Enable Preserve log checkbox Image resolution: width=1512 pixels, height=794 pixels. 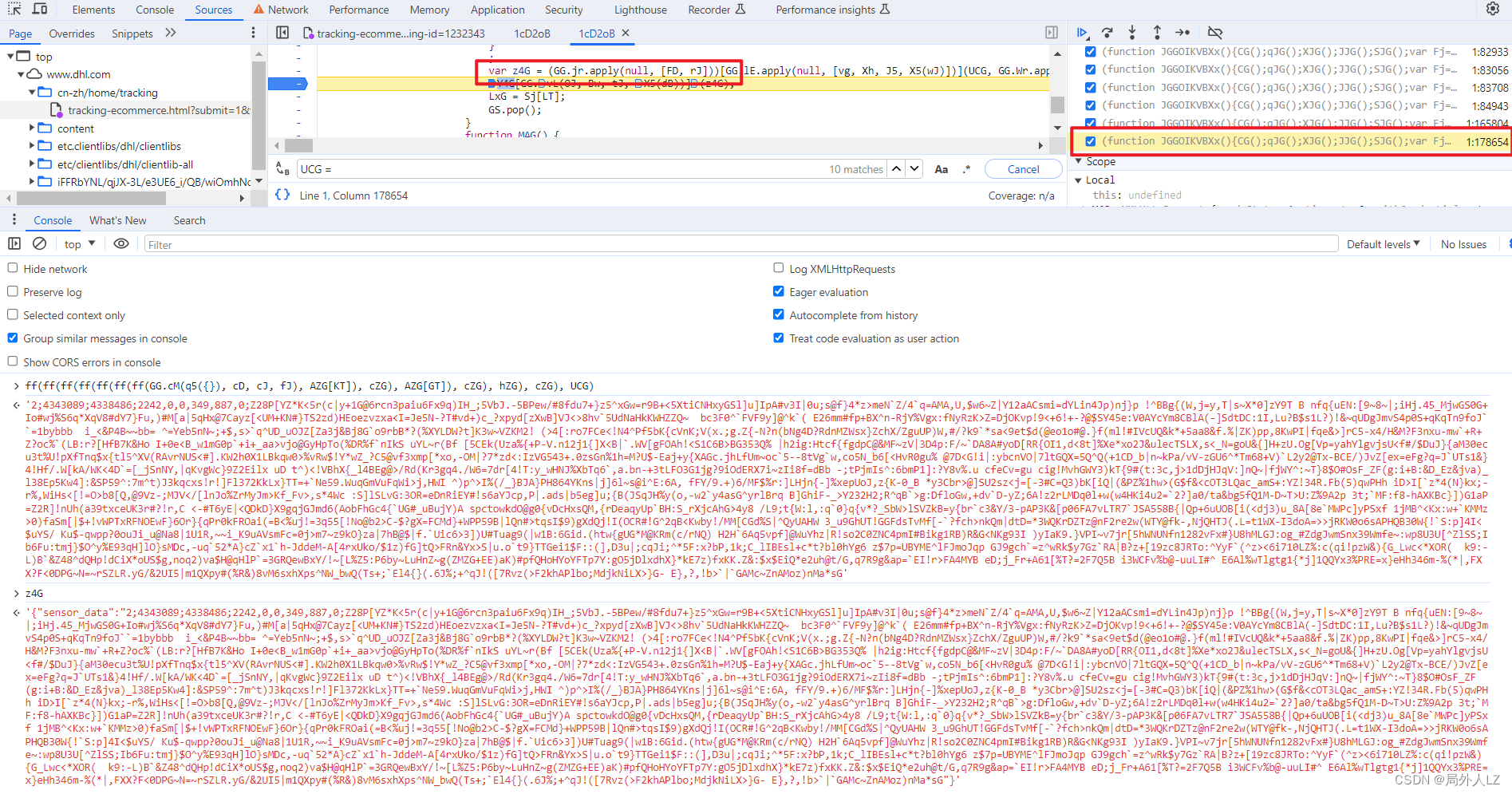[x=13, y=291]
